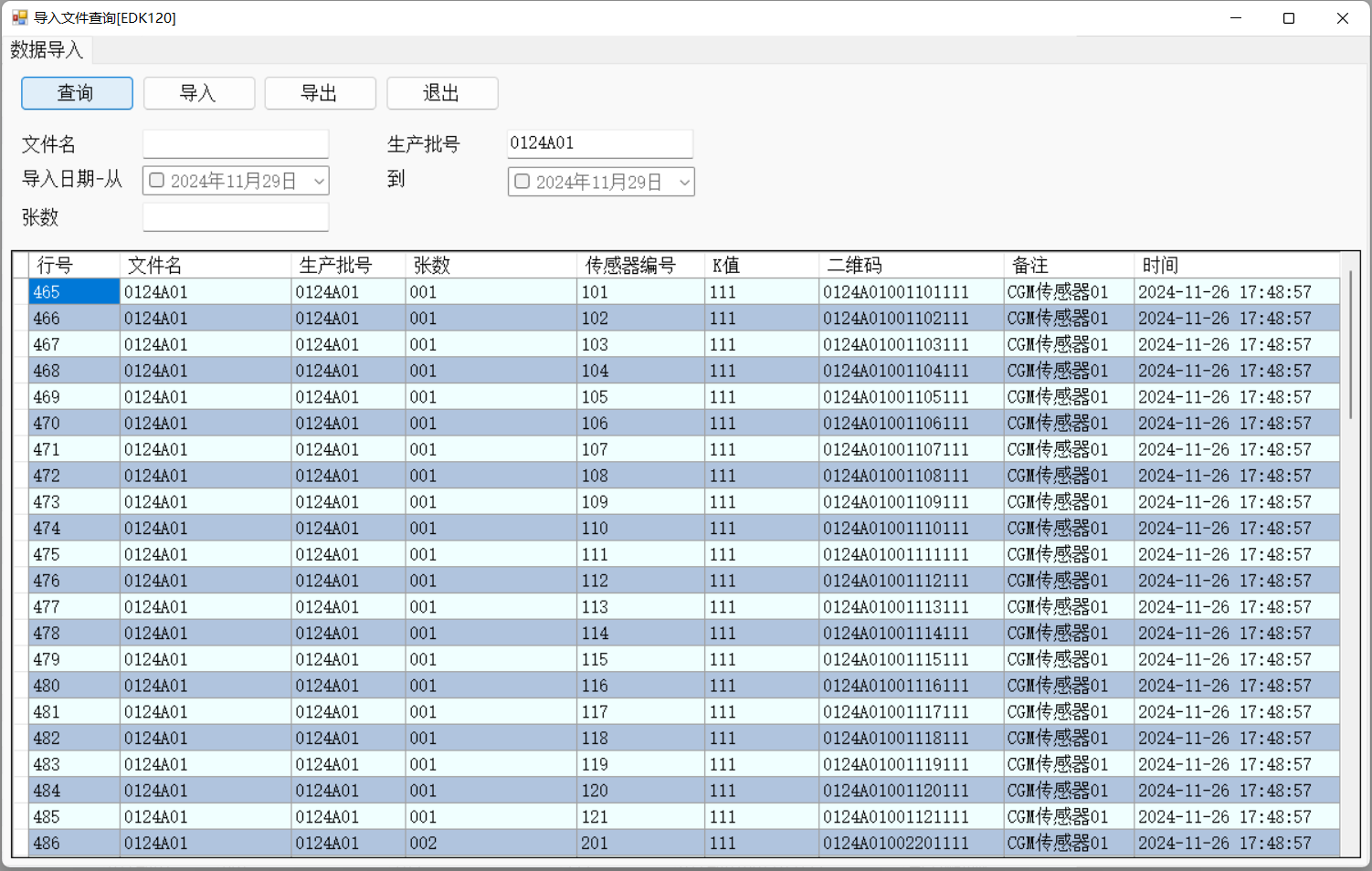
Task: Select row number cell 470
Action: (x=74, y=424)
